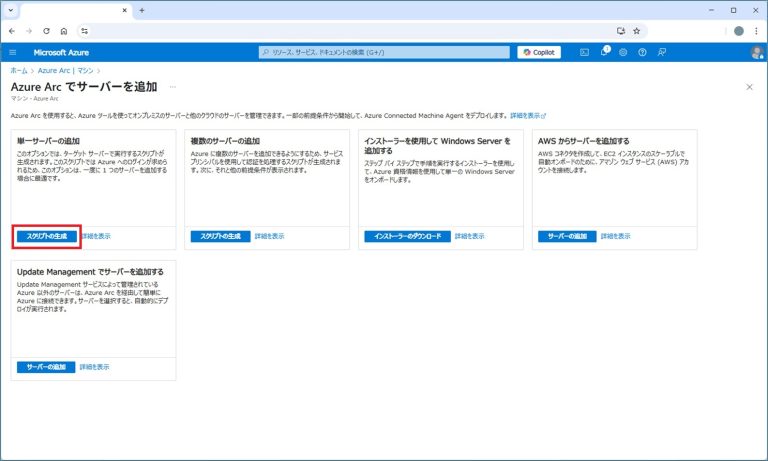Screen dimensions: 768x461
Task: Click インストーラーのダウンロード button
Action: click(407, 236)
